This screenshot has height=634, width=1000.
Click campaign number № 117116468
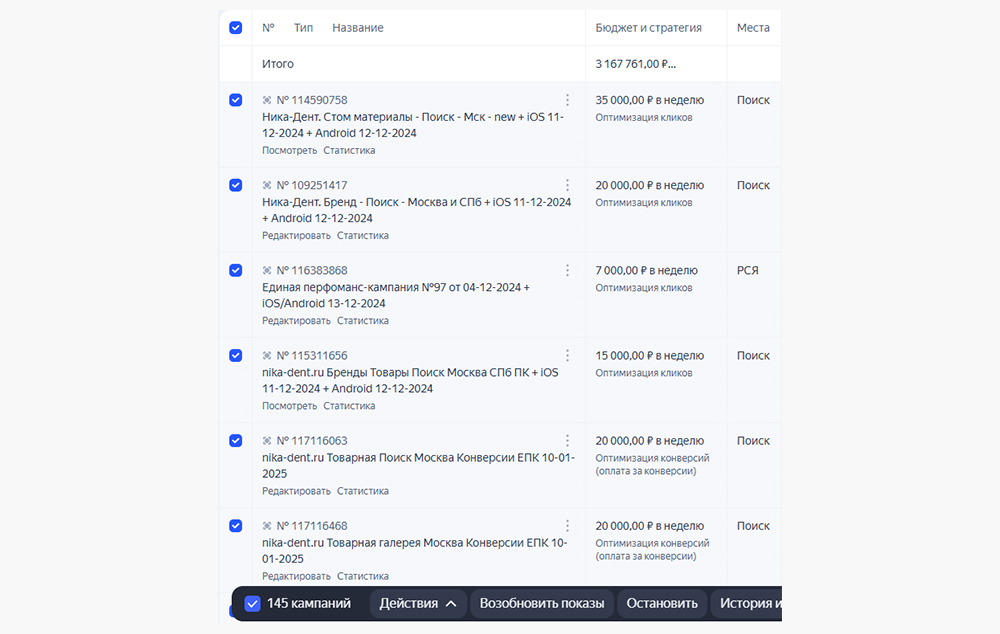[x=312, y=526]
